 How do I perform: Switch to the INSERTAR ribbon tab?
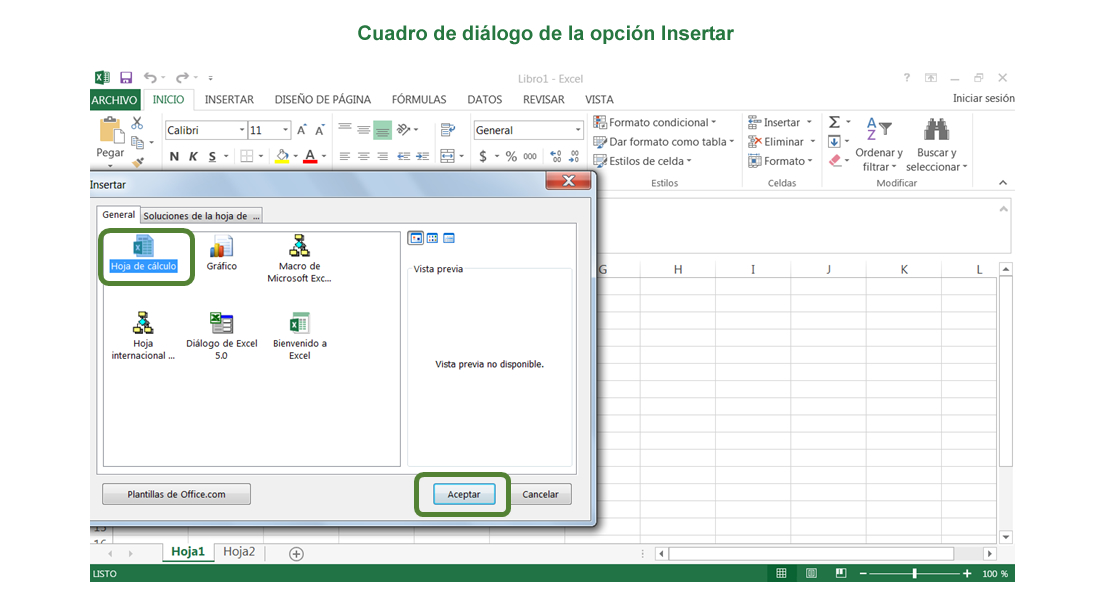(229, 100)
